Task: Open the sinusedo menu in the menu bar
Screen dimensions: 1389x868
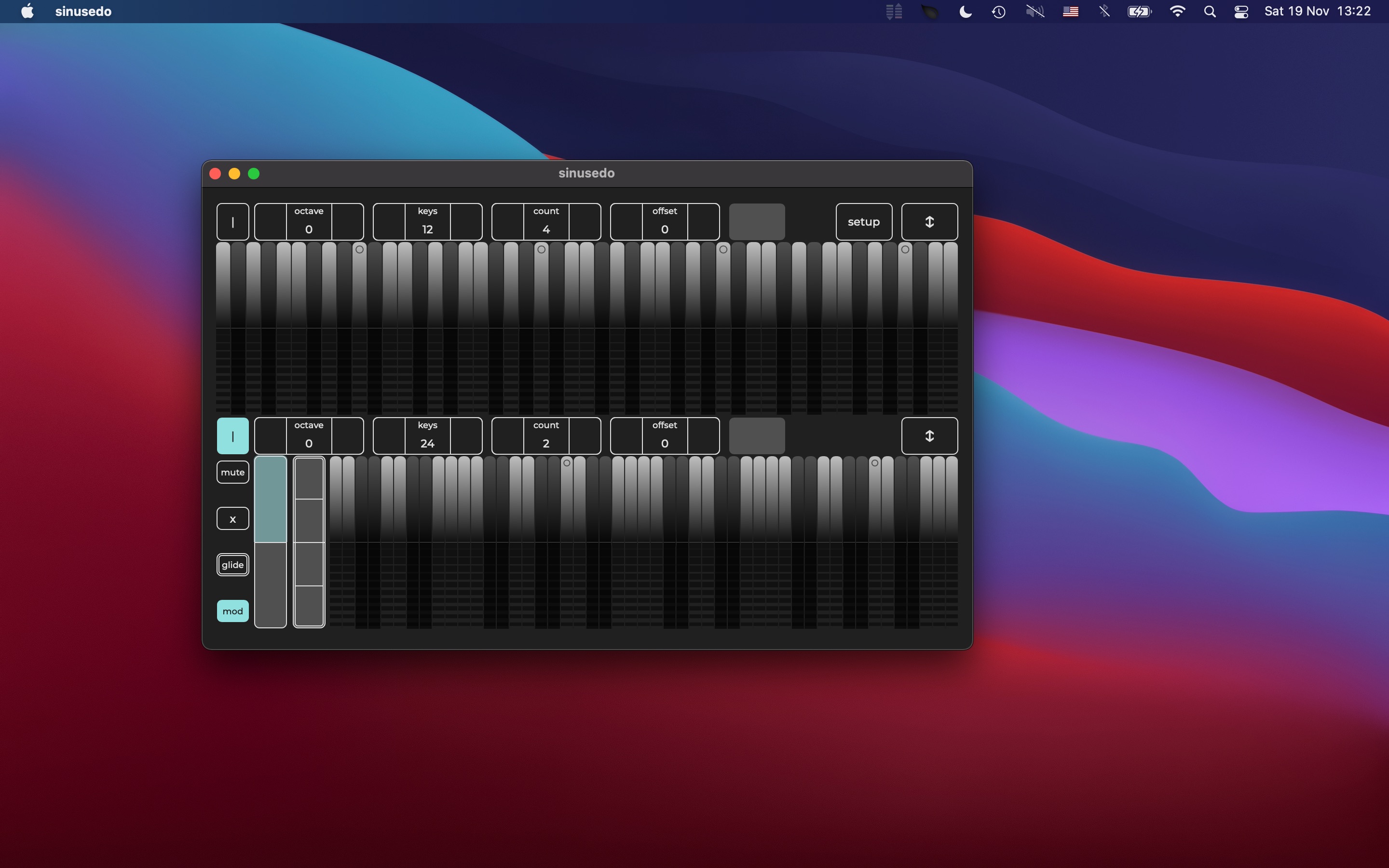Action: 83,12
